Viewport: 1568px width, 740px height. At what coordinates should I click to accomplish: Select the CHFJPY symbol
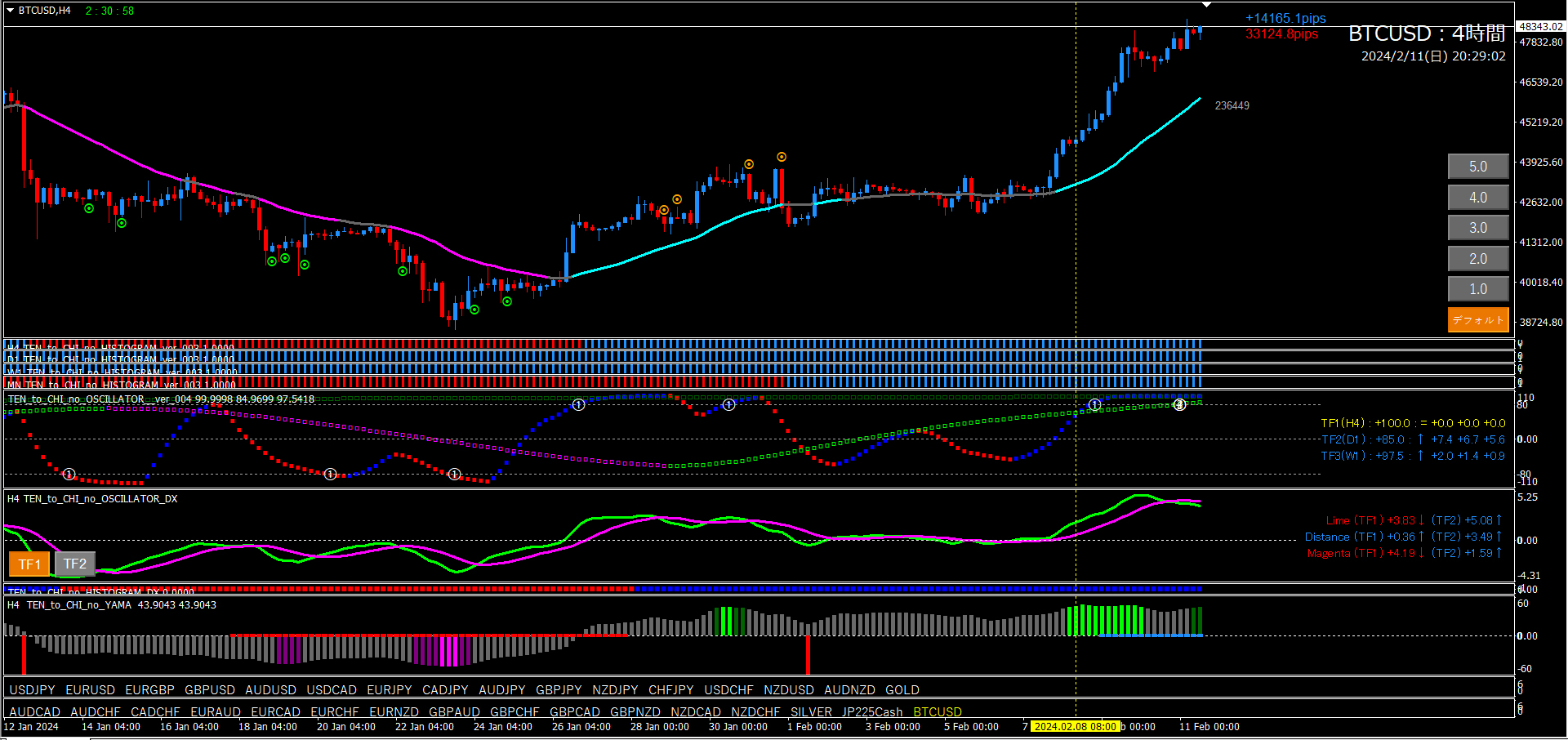point(671,690)
